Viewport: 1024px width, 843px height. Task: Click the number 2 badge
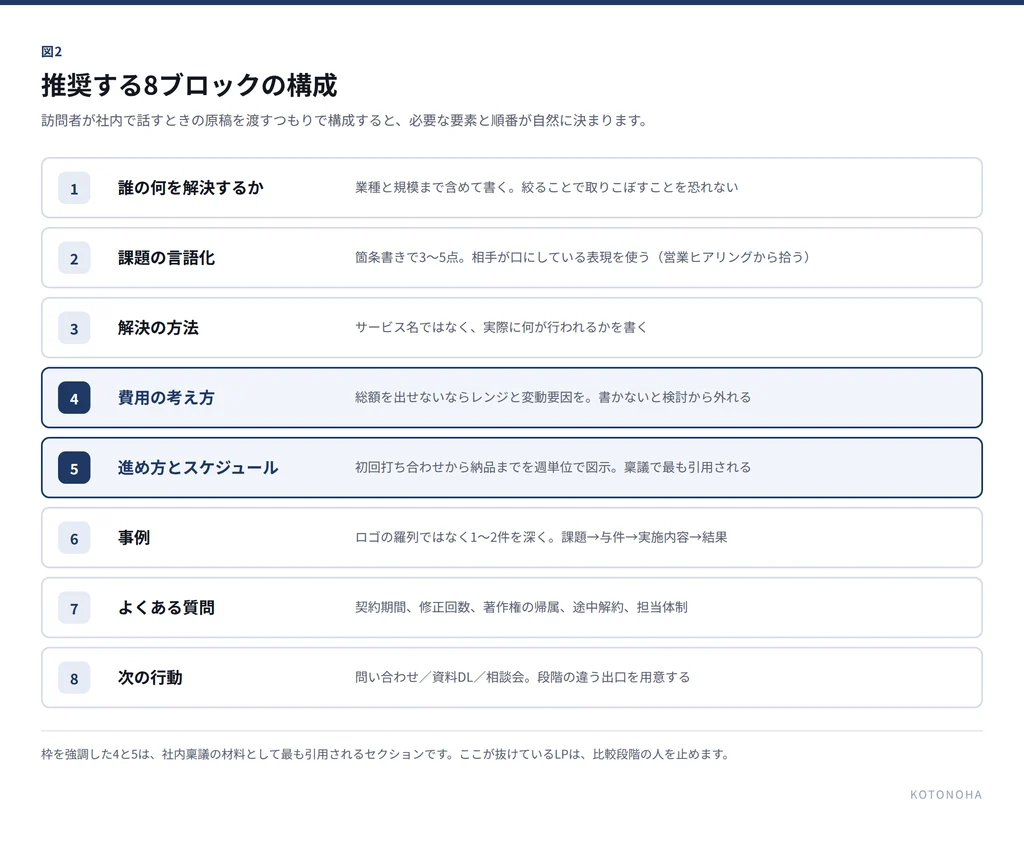point(74,258)
